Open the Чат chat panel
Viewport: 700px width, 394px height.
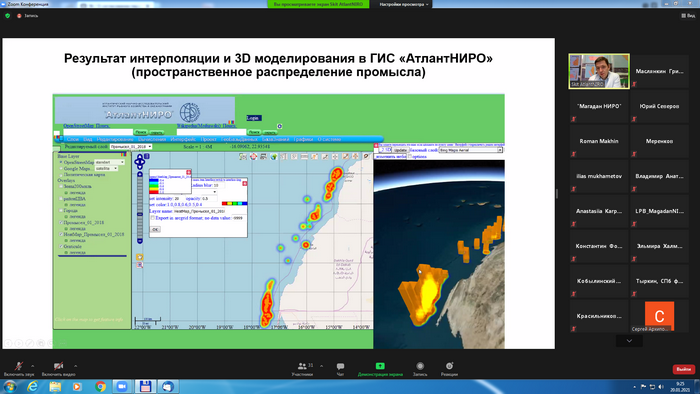click(340, 369)
